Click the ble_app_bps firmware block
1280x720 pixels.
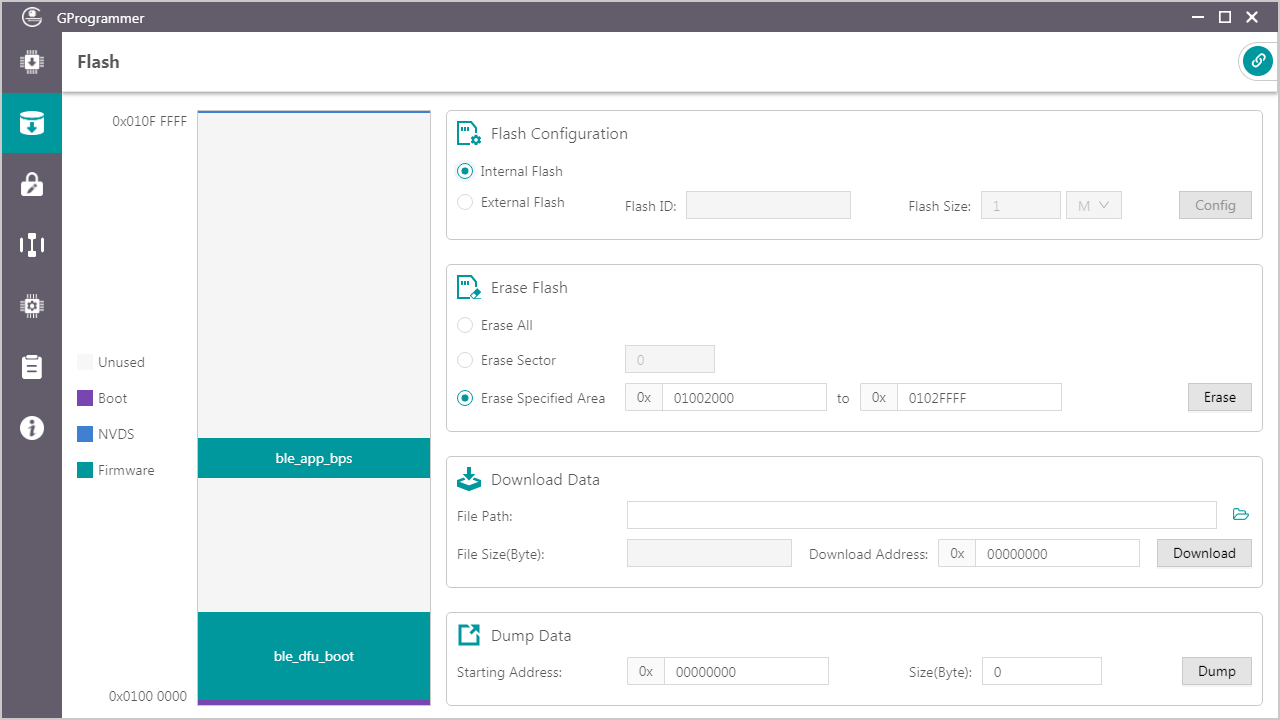click(x=314, y=458)
